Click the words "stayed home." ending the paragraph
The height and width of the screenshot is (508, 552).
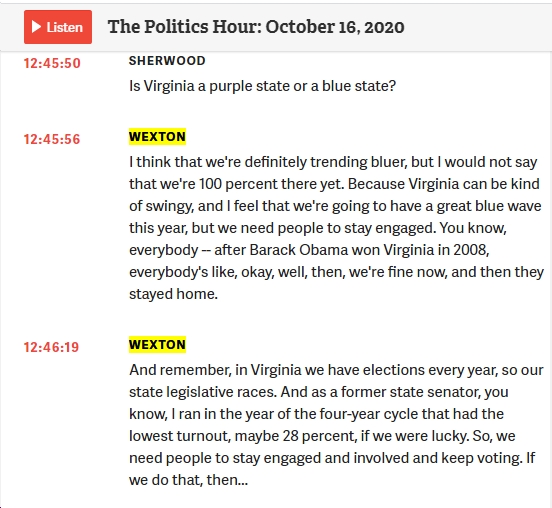pos(174,294)
